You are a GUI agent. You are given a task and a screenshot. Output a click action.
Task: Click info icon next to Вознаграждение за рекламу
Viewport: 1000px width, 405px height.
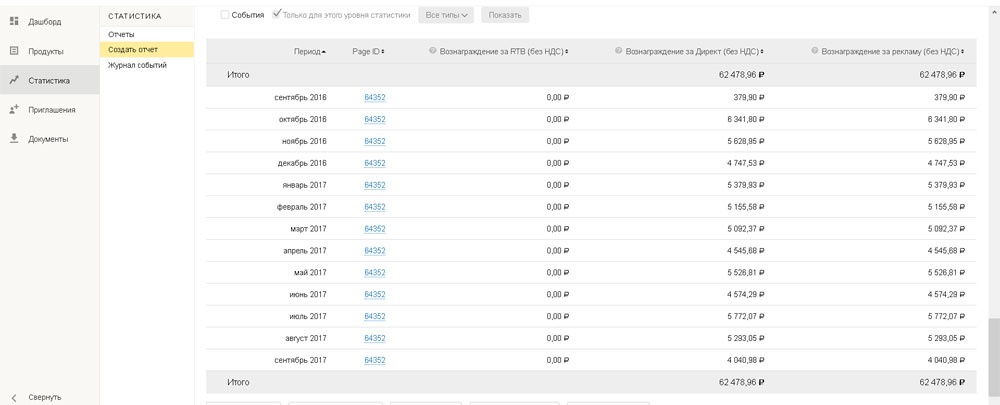point(814,51)
